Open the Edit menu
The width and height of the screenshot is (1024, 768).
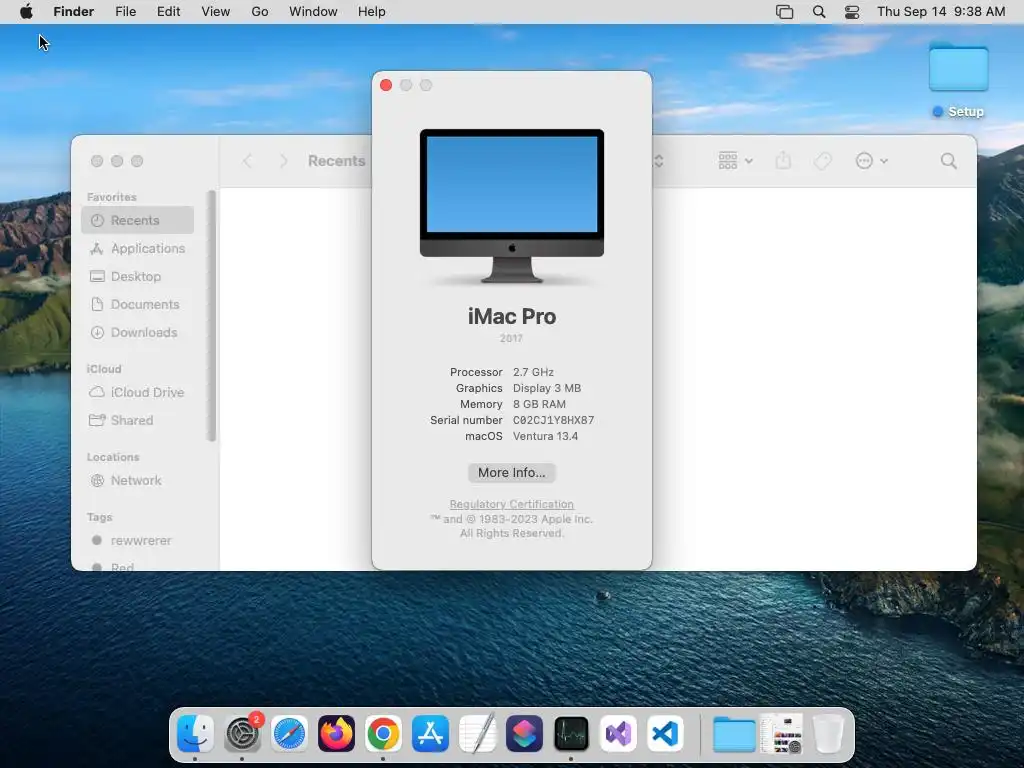(x=168, y=12)
